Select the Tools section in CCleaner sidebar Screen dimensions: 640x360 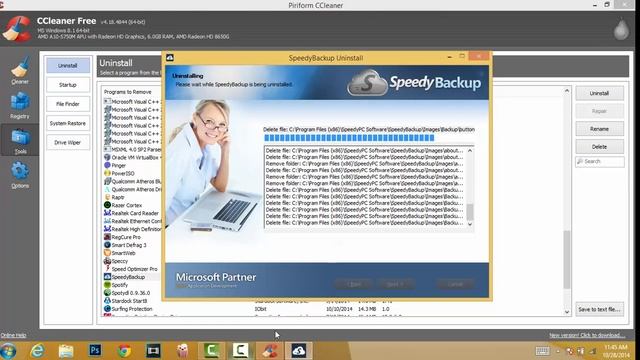tap(20, 140)
